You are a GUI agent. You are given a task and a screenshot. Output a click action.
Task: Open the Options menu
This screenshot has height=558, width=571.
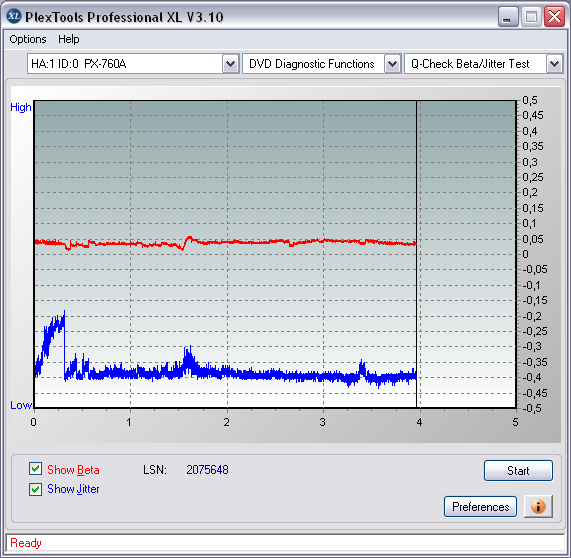[x=28, y=39]
